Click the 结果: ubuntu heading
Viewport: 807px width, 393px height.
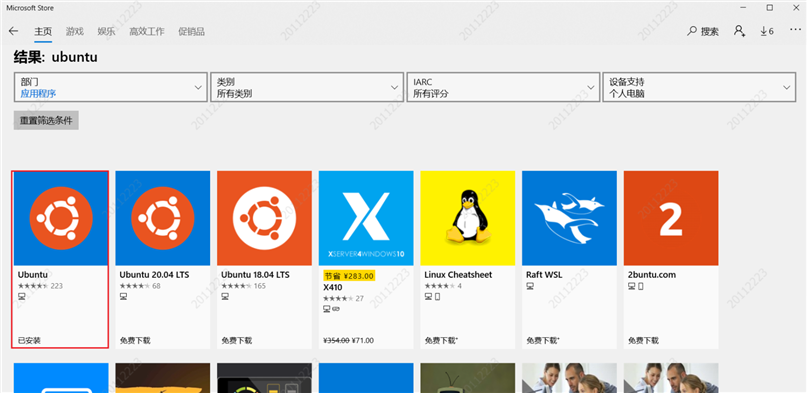pos(56,58)
